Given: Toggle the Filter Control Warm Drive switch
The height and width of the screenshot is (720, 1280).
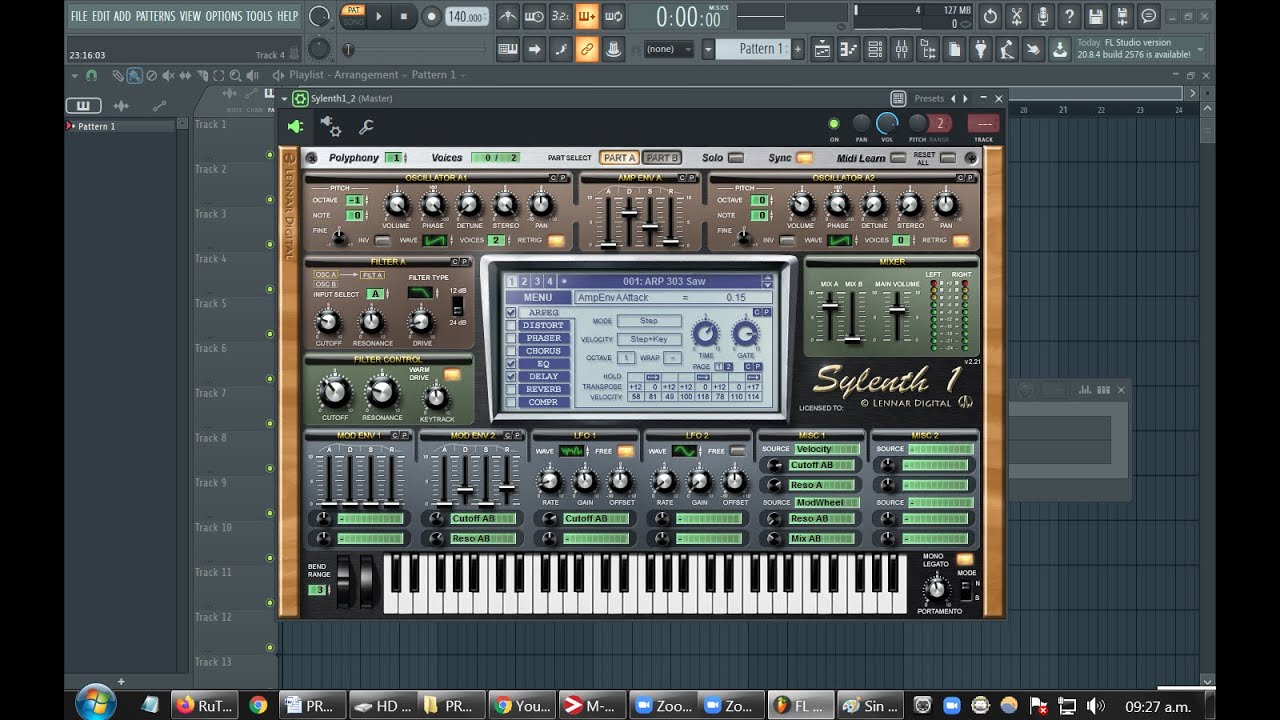Looking at the screenshot, I should pos(452,375).
